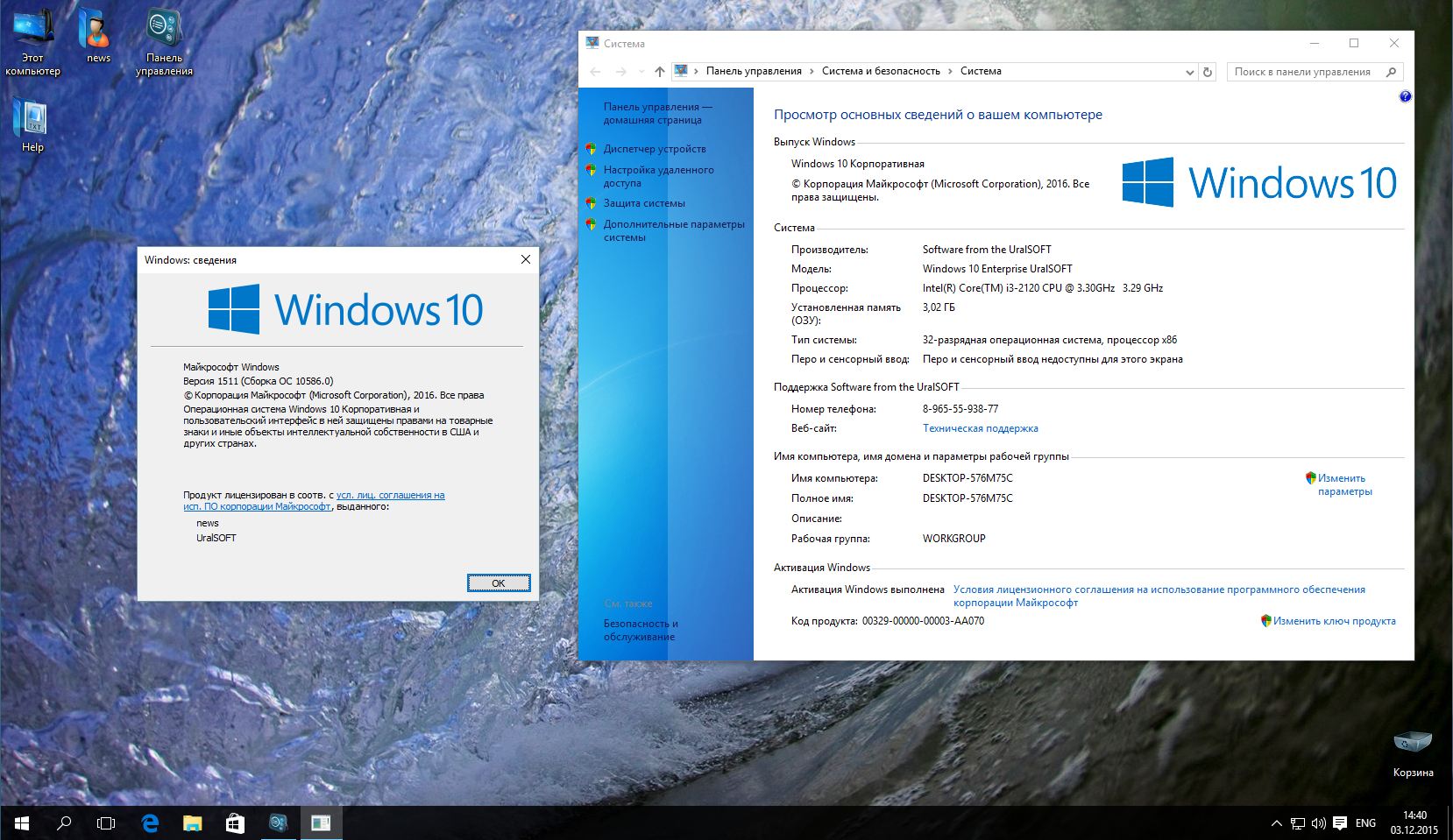Expand chevron after Панель управления breadcrumb
This screenshot has width=1453, height=840.
[x=812, y=71]
